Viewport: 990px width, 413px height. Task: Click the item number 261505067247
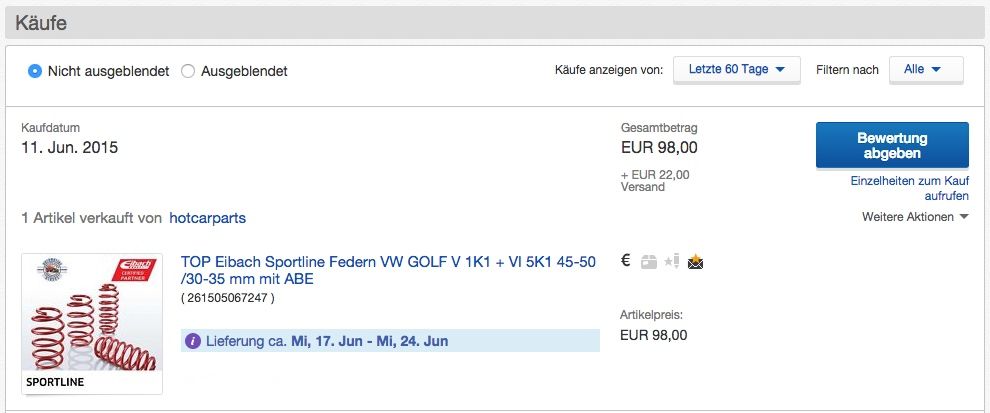click(x=227, y=298)
